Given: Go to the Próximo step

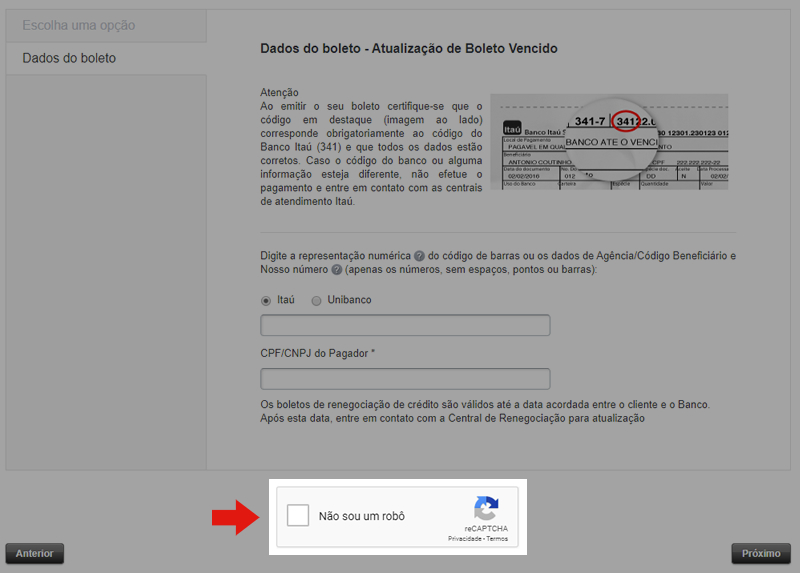Looking at the screenshot, I should 761,553.
